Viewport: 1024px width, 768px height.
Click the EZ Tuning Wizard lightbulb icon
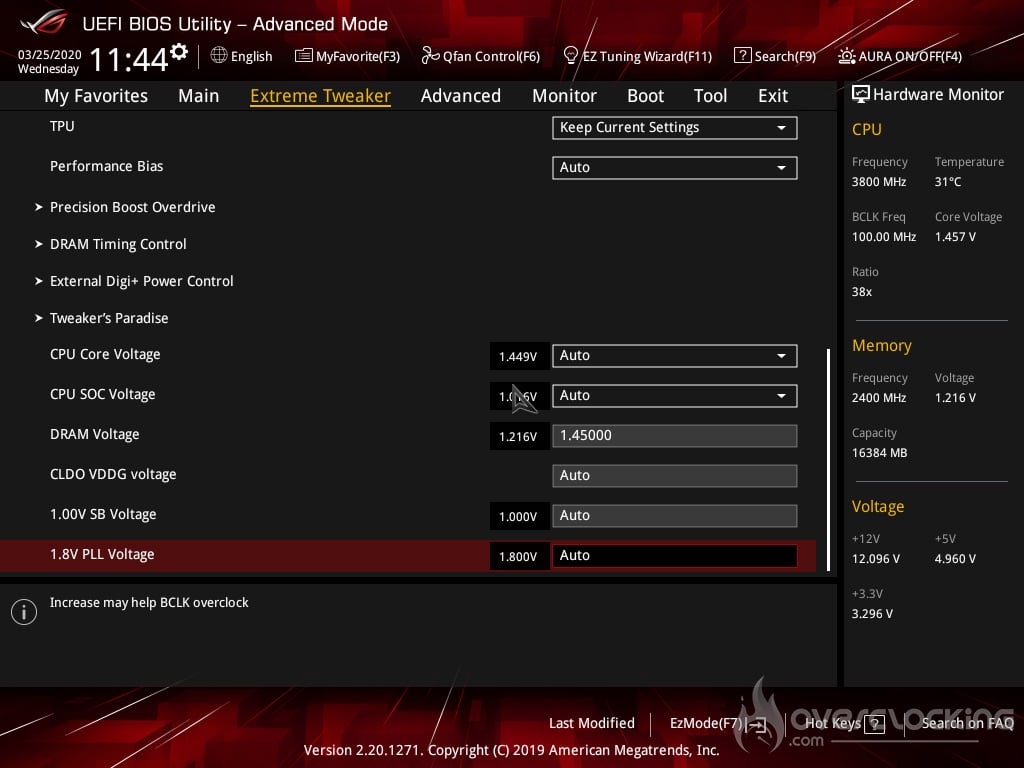pyautogui.click(x=570, y=56)
